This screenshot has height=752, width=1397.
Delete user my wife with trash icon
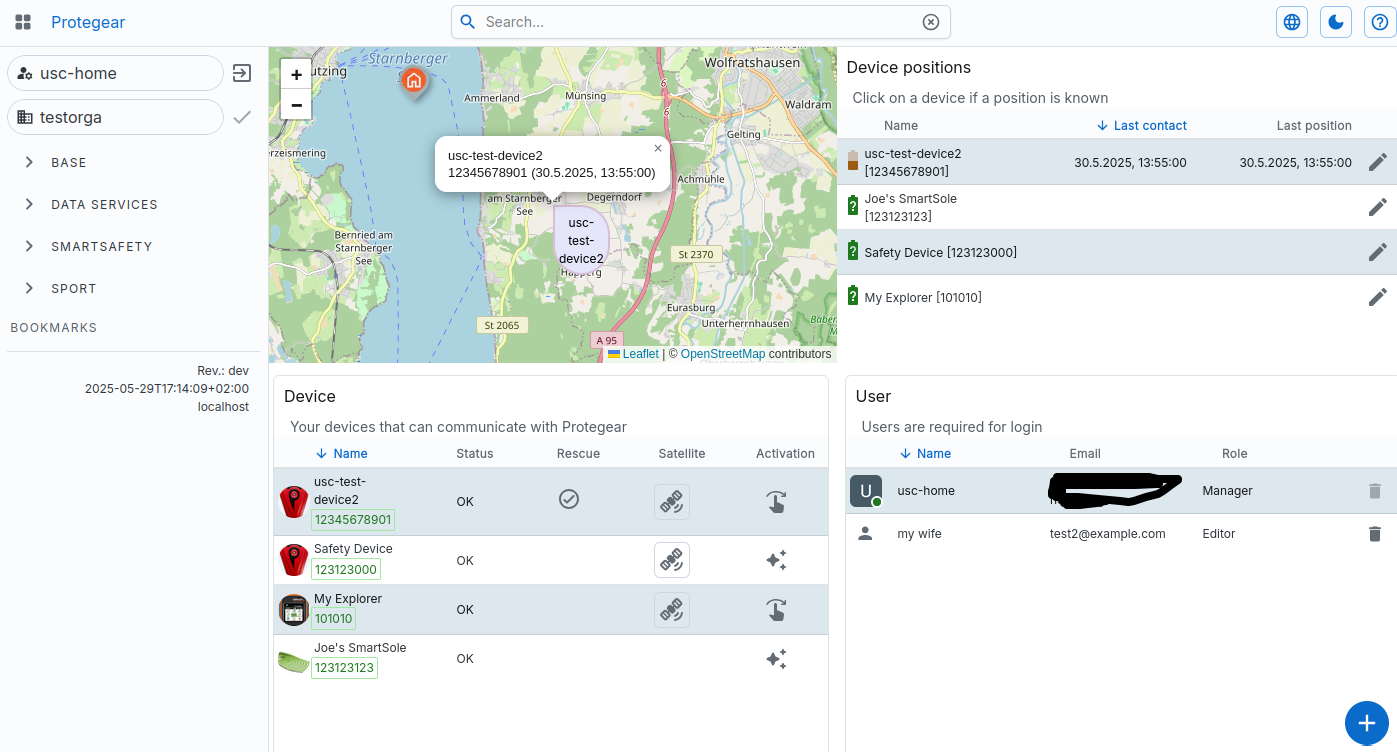tap(1374, 534)
